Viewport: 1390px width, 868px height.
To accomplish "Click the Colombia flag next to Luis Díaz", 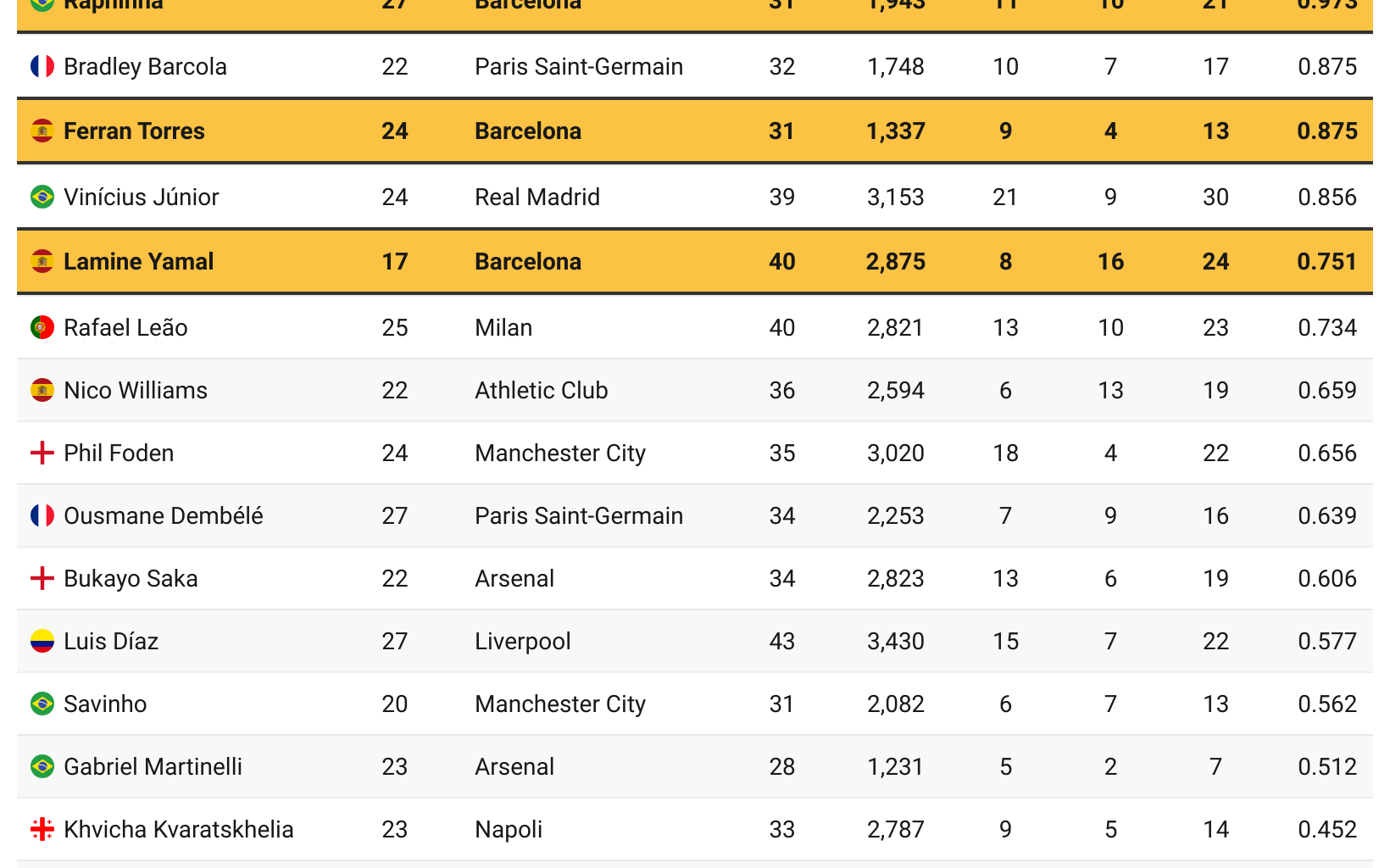I will (x=42, y=641).
